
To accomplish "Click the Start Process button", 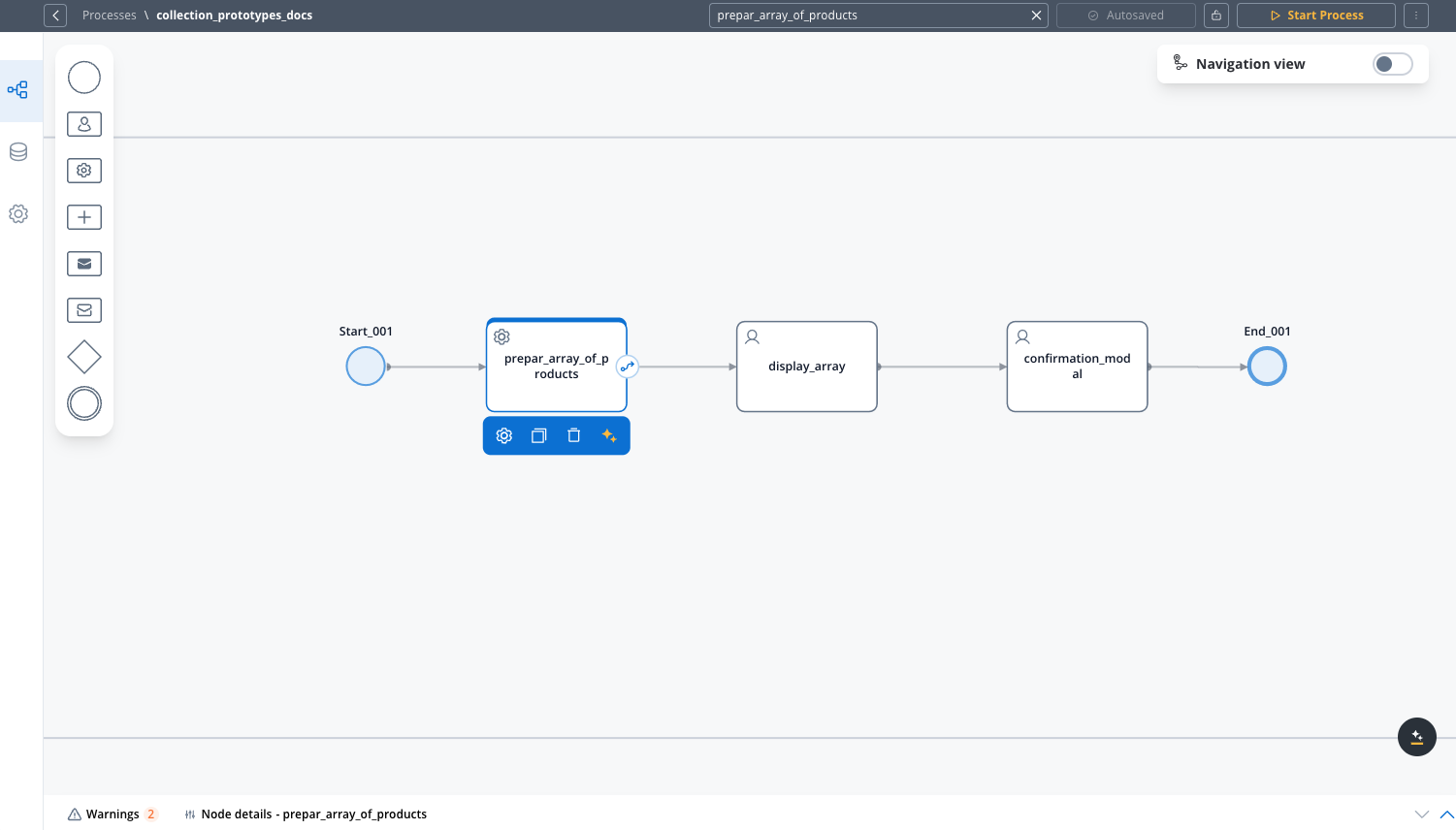I will point(1316,16).
